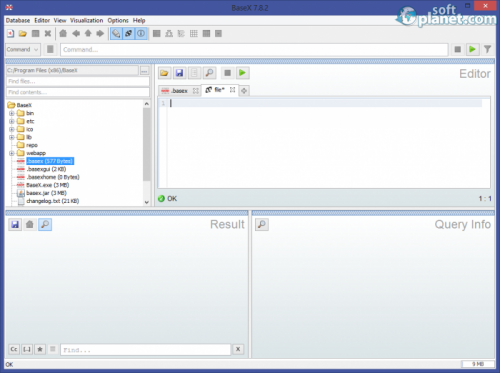Open the Visualization menu
500x373 pixels.
[x=87, y=20]
